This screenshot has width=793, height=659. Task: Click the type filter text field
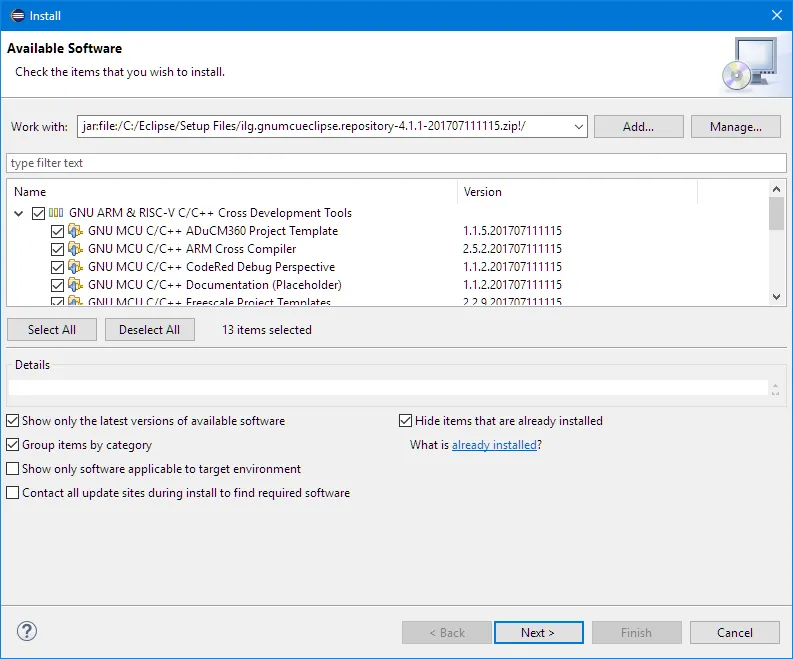tap(396, 163)
